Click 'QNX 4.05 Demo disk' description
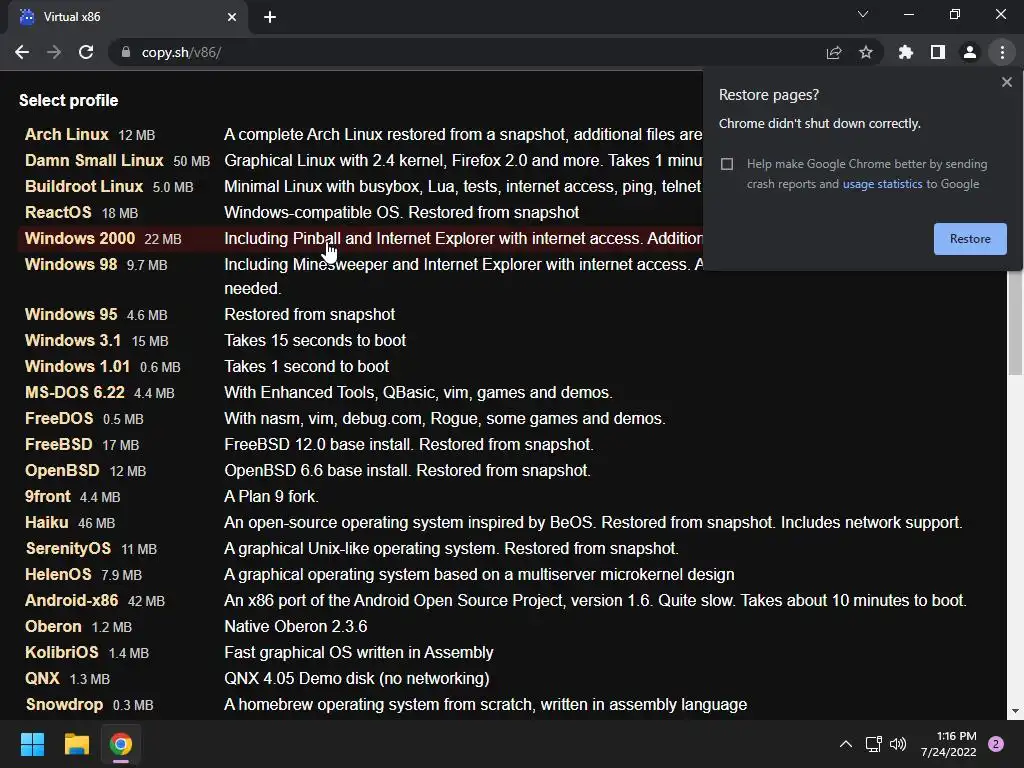Image resolution: width=1024 pixels, height=768 pixels. pos(357,680)
